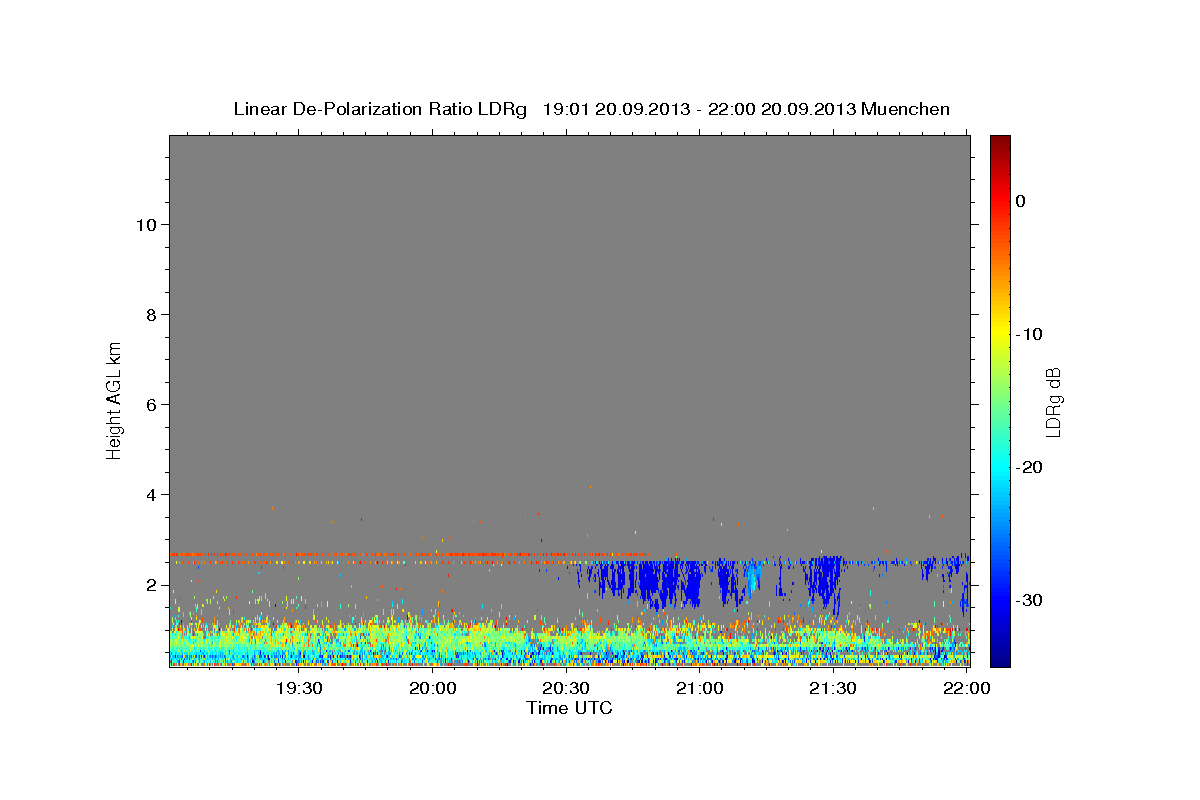Image resolution: width=1200 pixels, height=800 pixels.
Task: Click the '21:30' time axis label
Action: click(832, 688)
